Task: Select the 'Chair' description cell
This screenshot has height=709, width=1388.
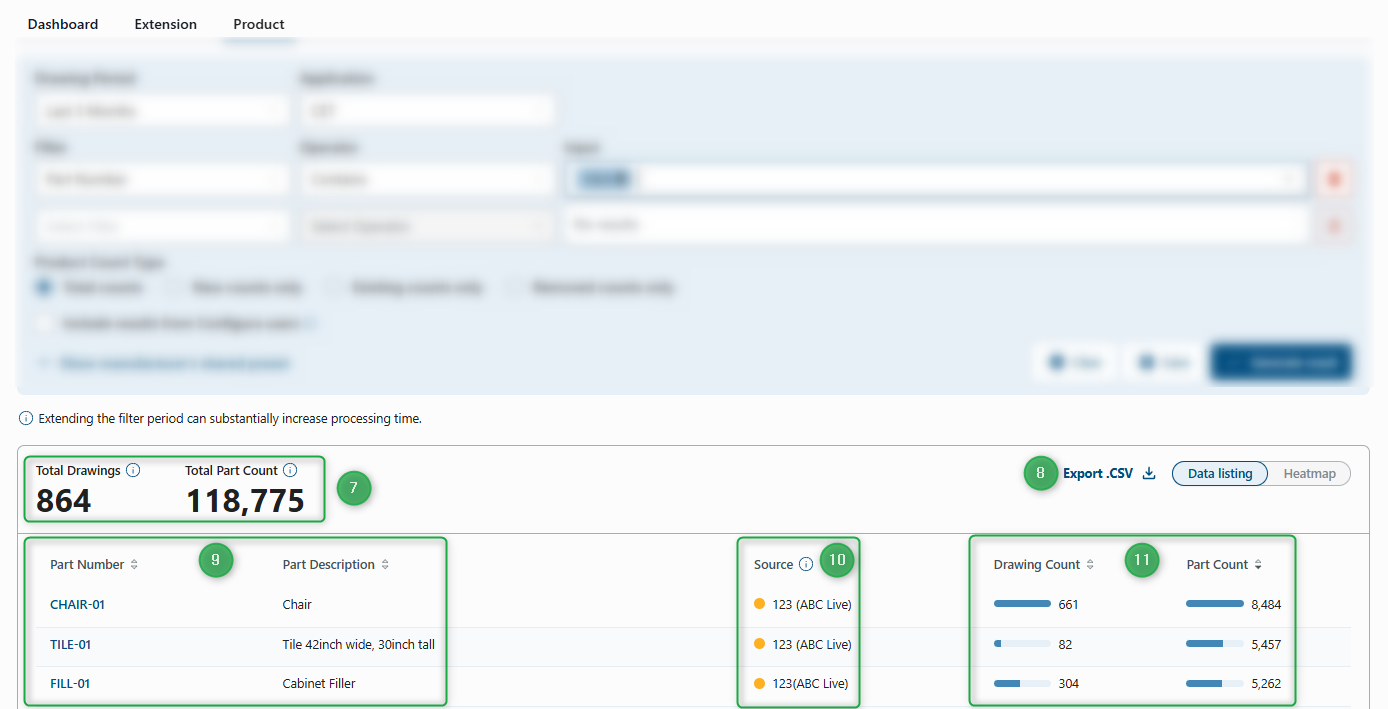Action: pos(297,604)
